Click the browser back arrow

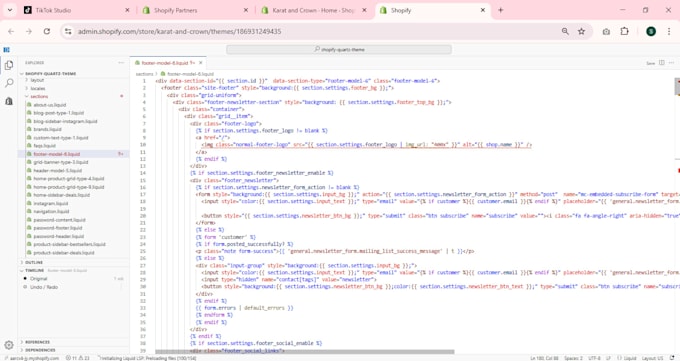11,31
